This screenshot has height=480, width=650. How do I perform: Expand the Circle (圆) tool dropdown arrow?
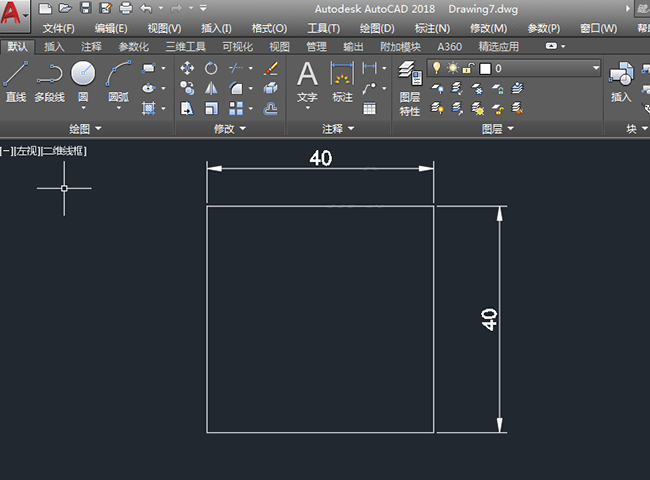[83, 108]
